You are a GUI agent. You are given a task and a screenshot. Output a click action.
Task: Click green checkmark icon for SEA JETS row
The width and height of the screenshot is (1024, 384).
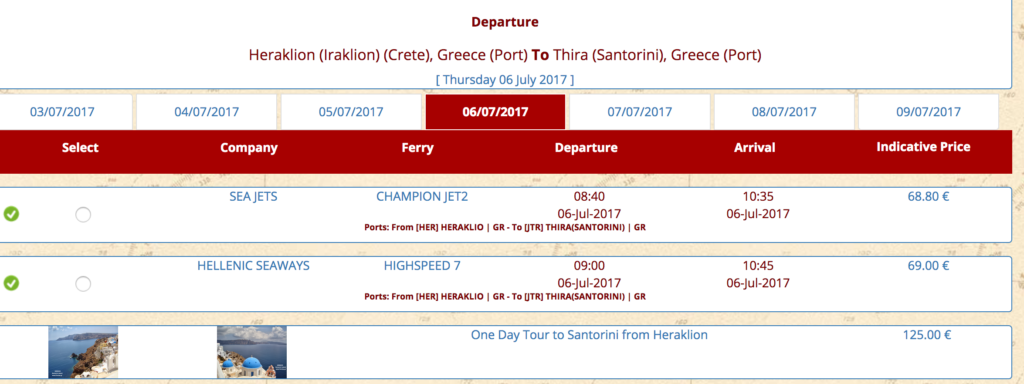(x=11, y=214)
